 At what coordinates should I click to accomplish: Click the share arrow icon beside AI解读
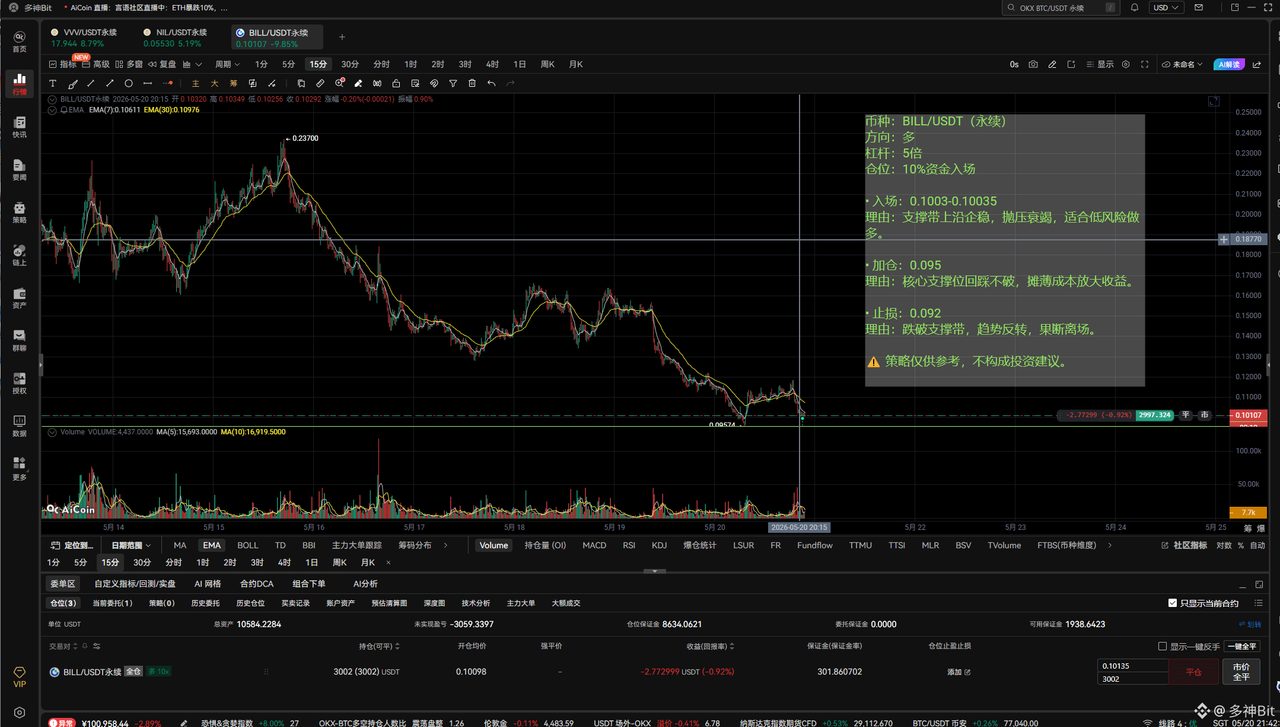[x=1259, y=64]
